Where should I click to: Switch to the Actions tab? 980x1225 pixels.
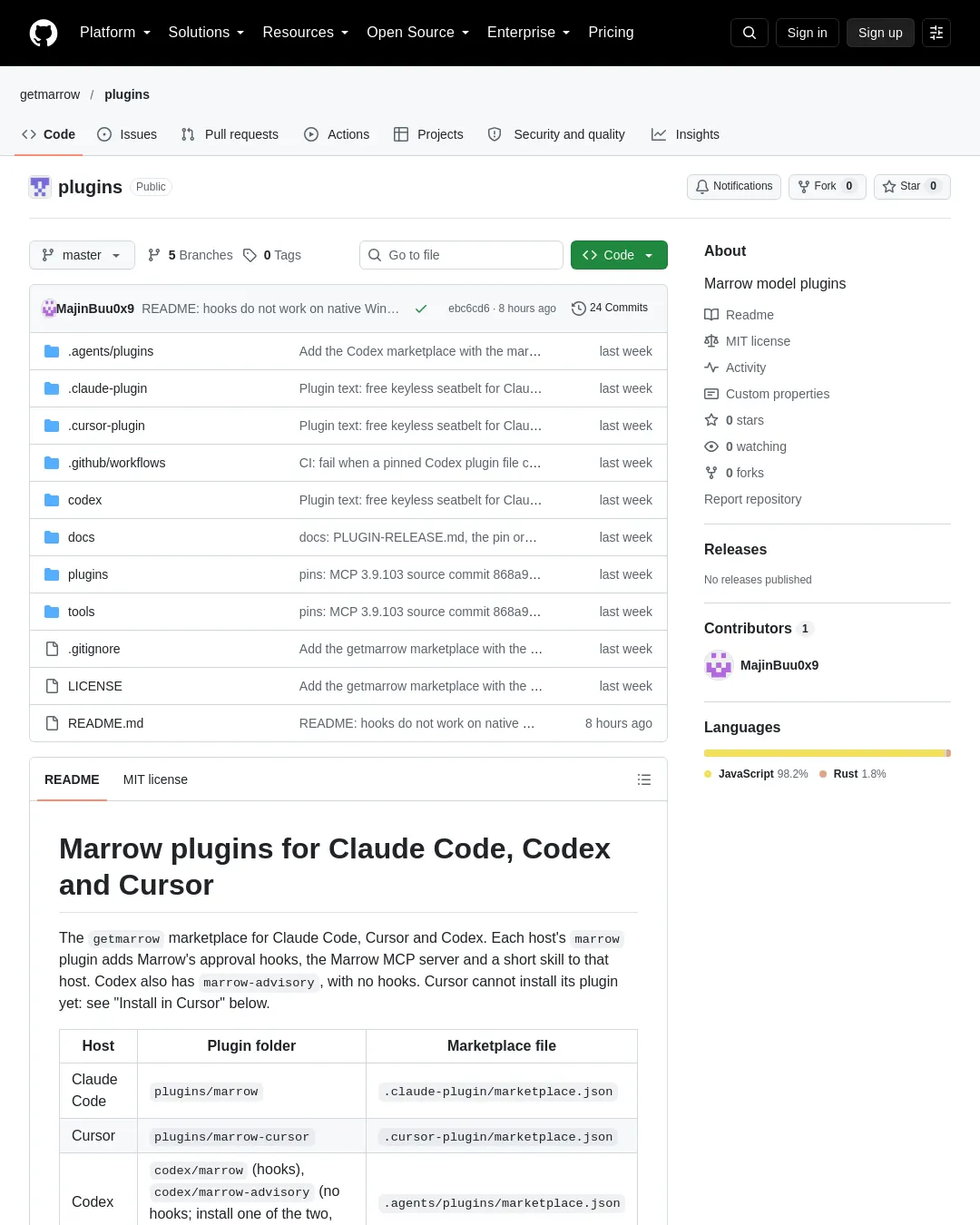coord(337,134)
